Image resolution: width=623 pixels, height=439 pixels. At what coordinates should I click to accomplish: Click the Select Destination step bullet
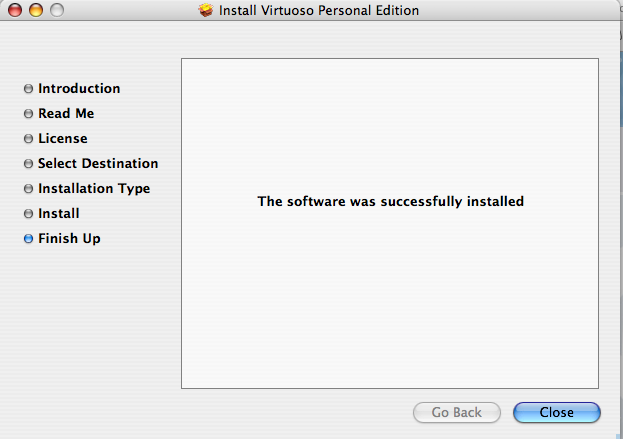(28, 164)
